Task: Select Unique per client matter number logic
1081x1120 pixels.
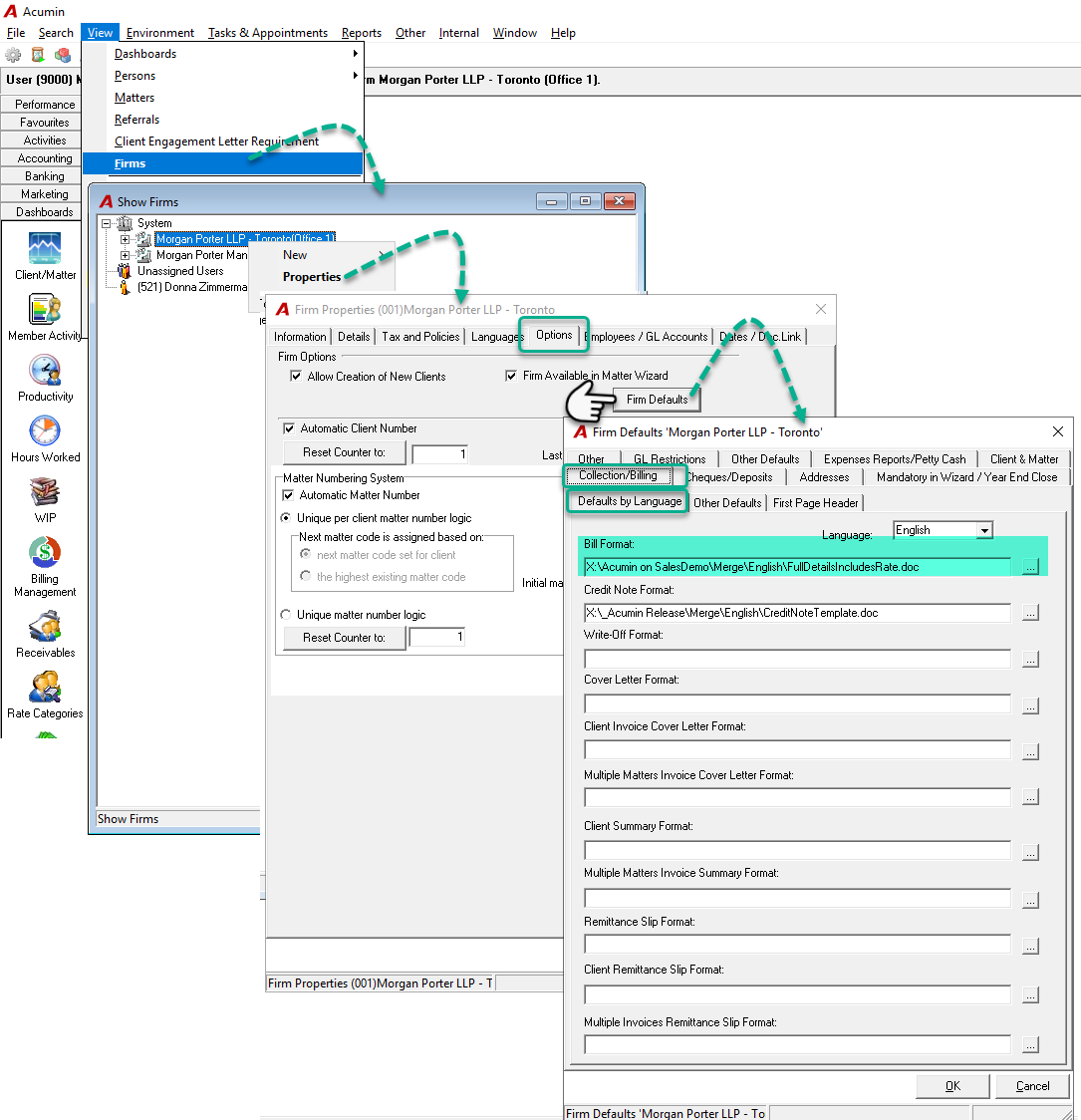Action: pos(286,518)
